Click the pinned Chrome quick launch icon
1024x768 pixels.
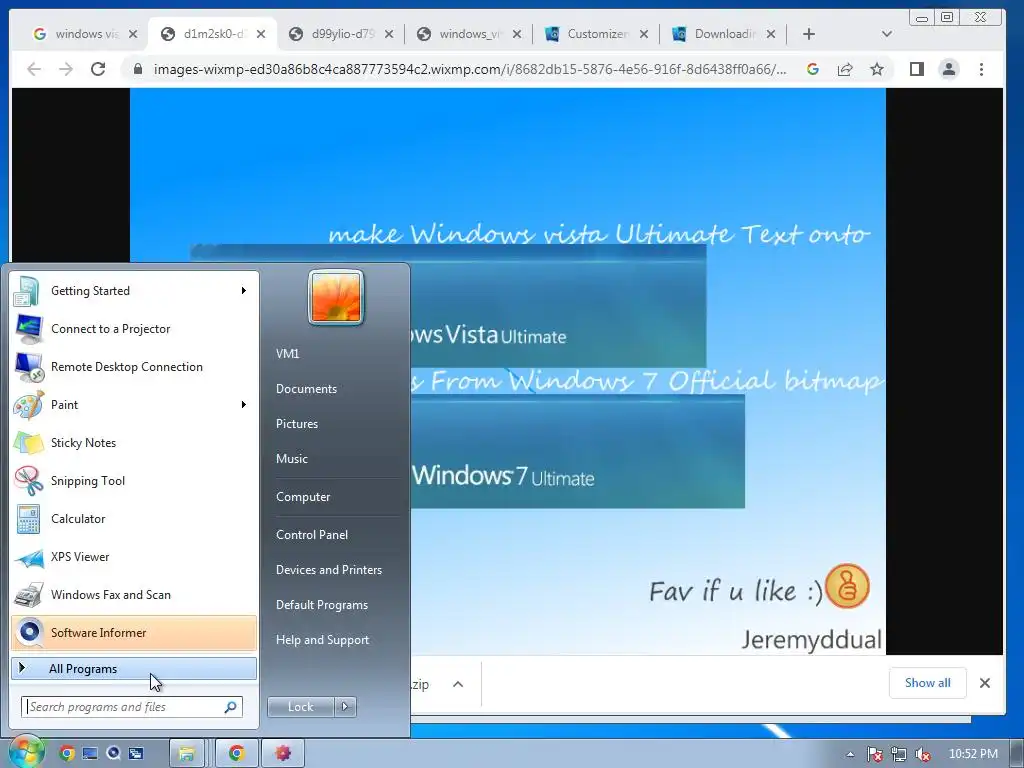coord(67,754)
